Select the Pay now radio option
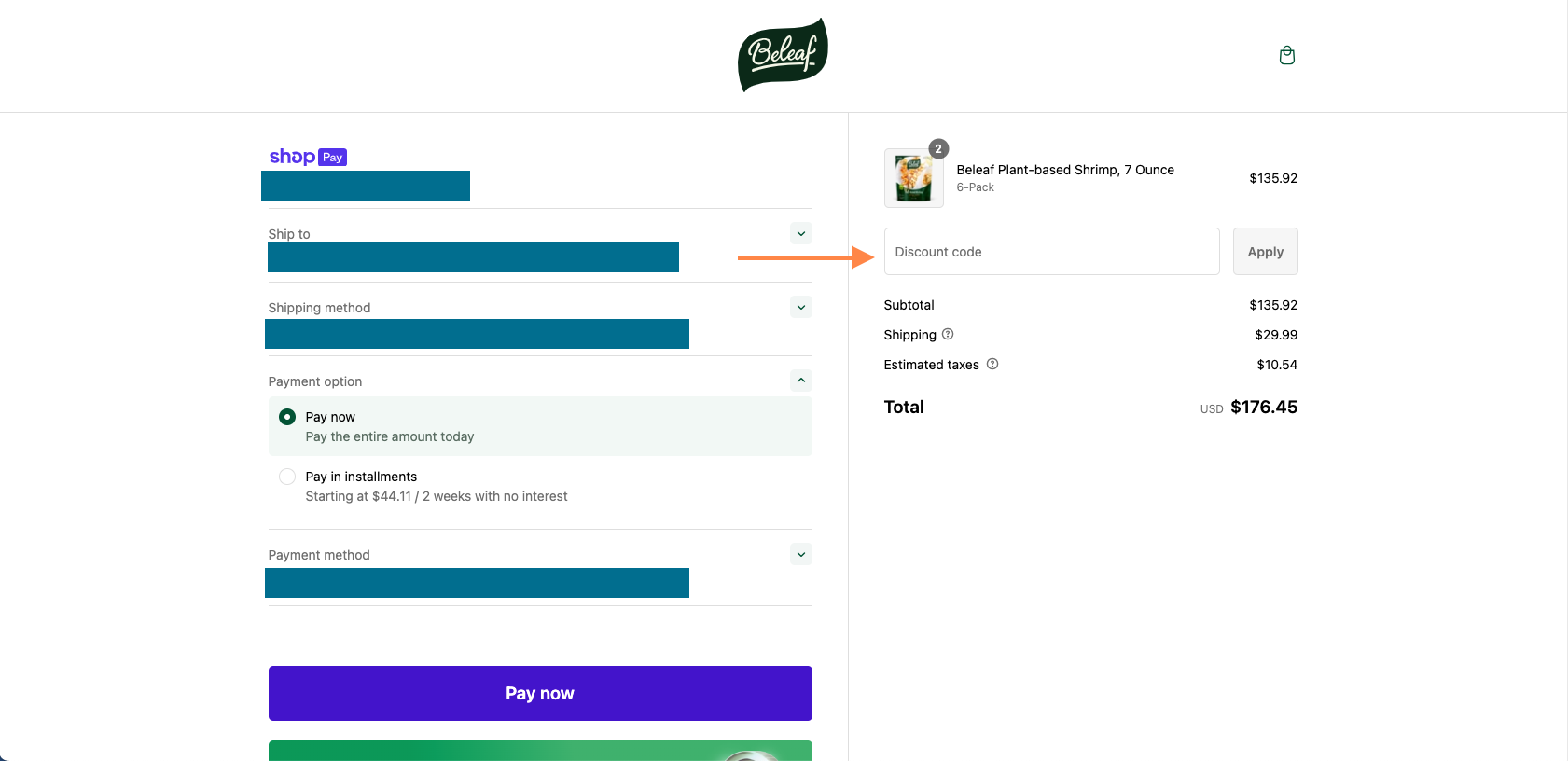 coord(287,417)
